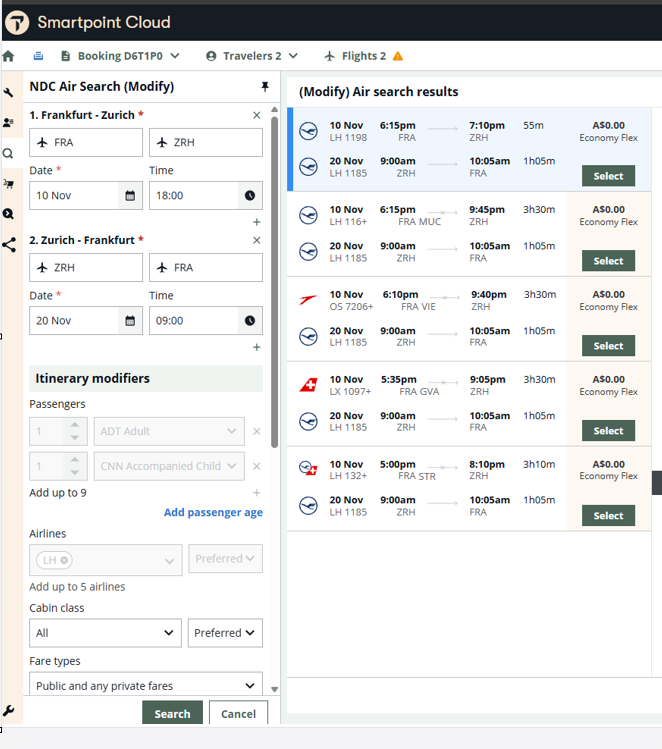Remove the Frankfurt - Zurich segment with X
The image size is (662, 749).
(x=257, y=116)
